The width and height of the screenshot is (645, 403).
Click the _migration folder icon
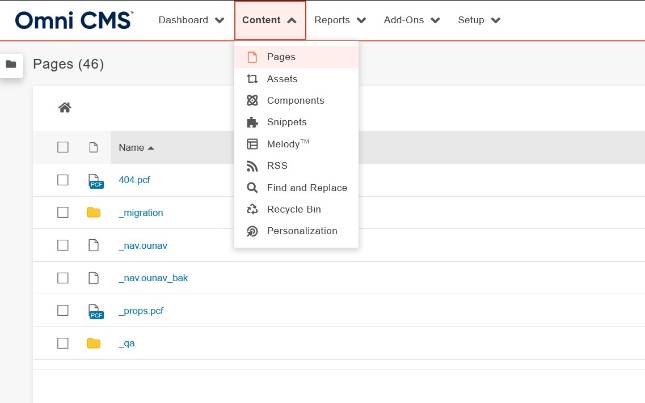(94, 212)
